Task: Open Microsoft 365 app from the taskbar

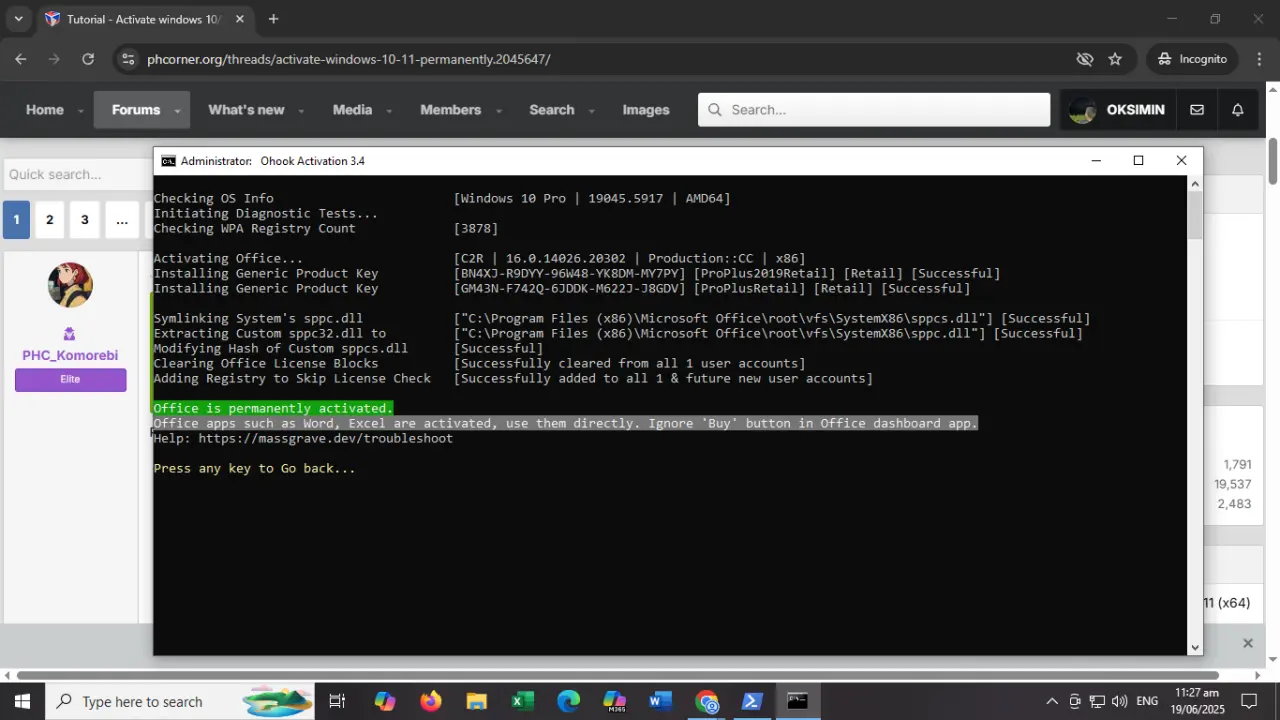Action: [614, 701]
